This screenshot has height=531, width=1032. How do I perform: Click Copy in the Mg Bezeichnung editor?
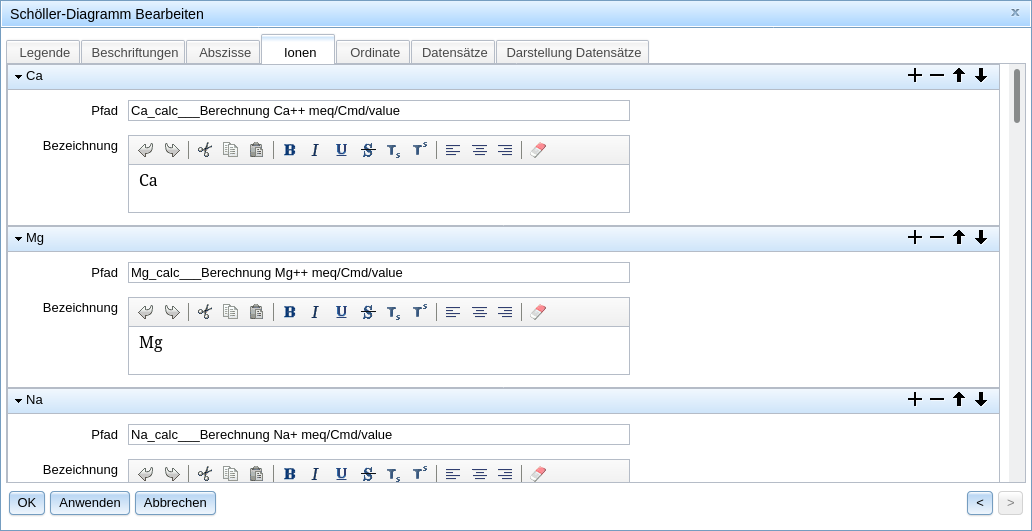coord(230,312)
